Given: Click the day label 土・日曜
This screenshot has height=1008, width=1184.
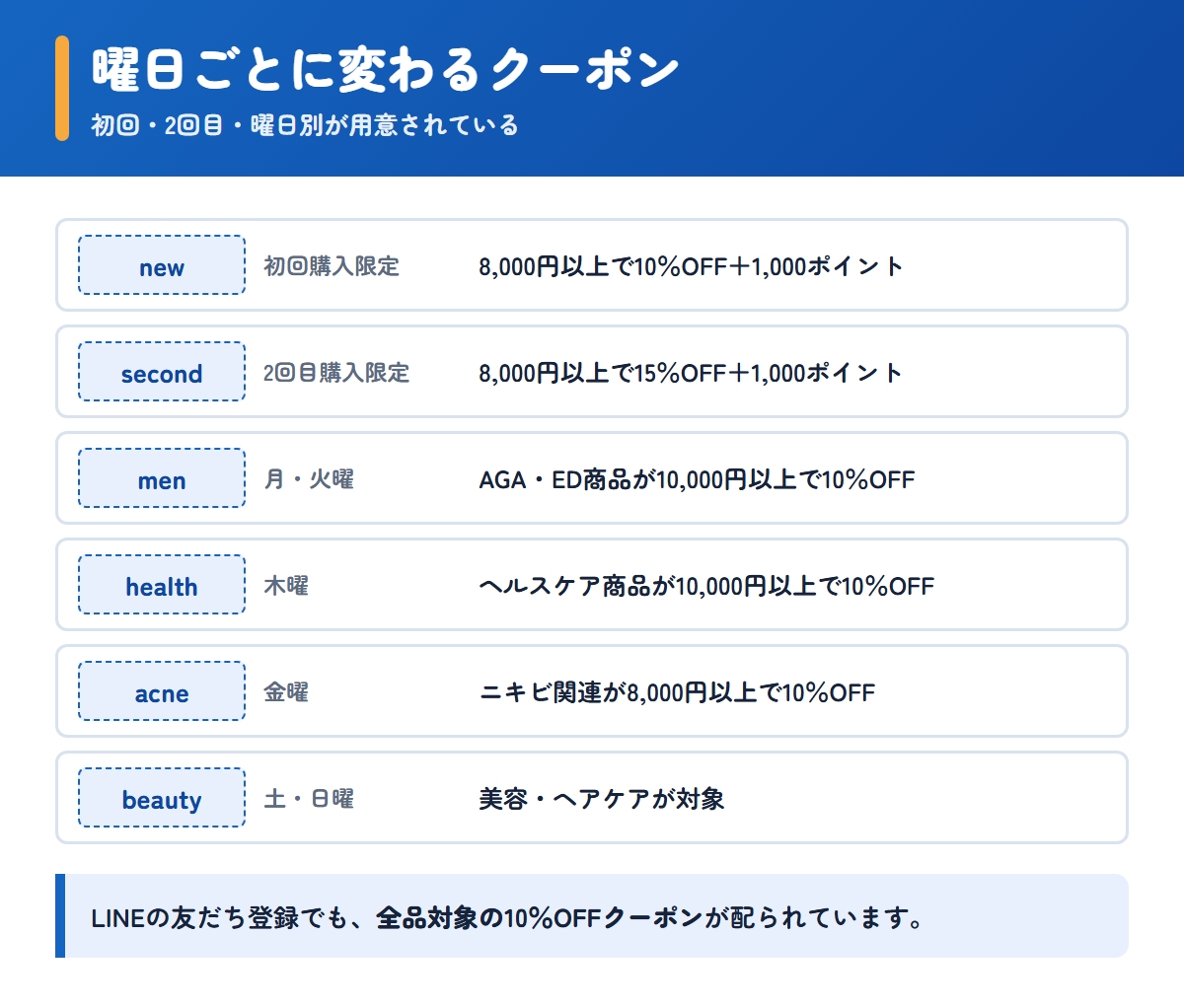Looking at the screenshot, I should pyautogui.click(x=309, y=799).
